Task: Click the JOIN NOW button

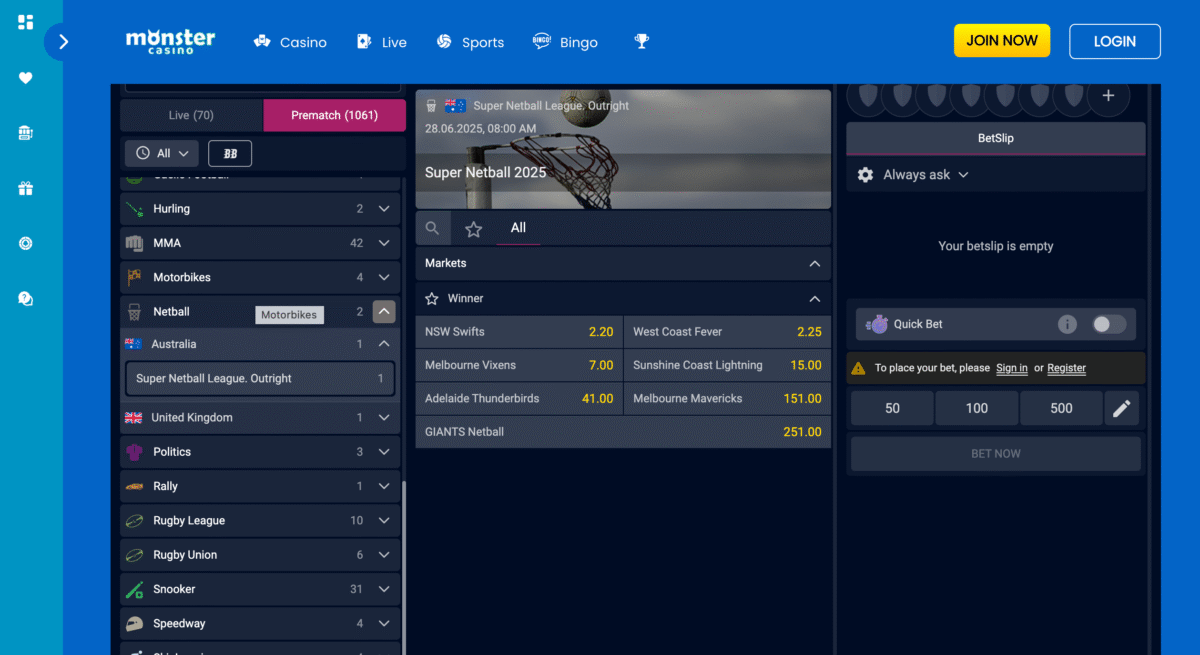Action: (1002, 41)
